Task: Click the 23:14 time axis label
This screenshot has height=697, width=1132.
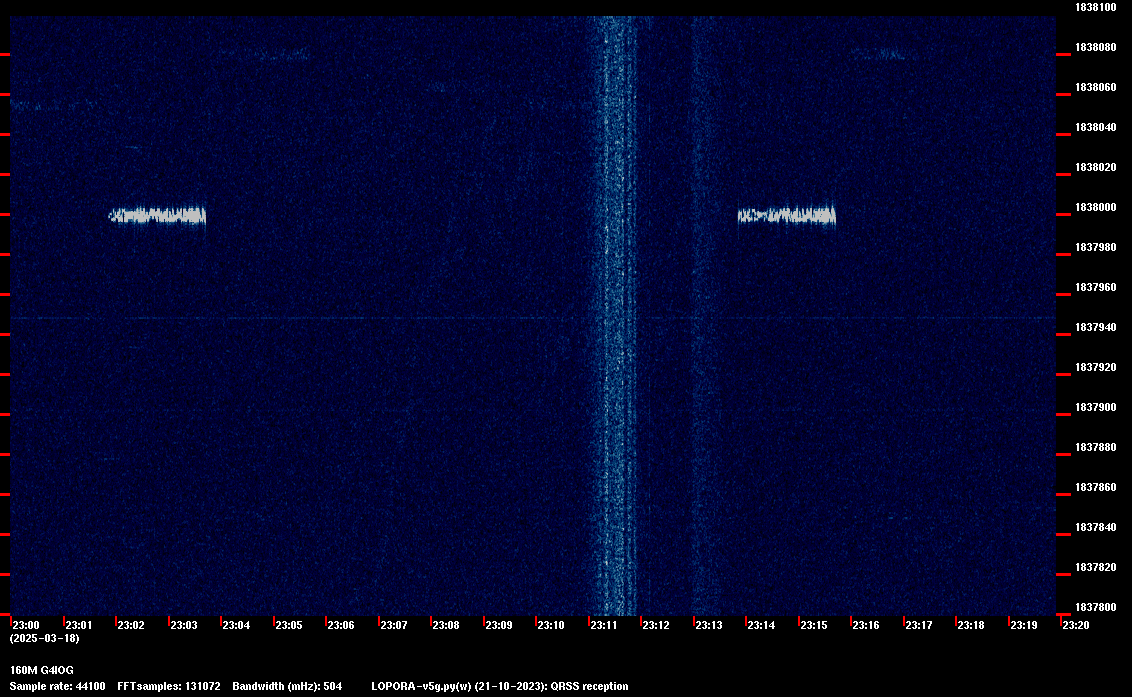Action: [761, 625]
